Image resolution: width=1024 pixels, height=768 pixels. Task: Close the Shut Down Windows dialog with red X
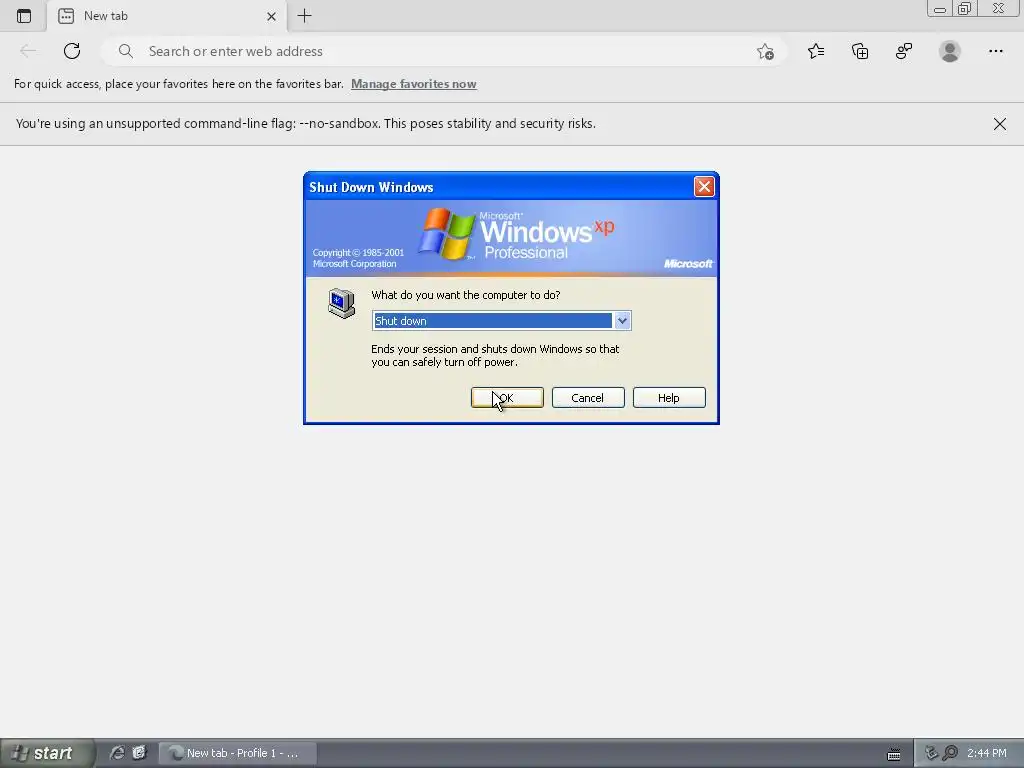pos(704,187)
